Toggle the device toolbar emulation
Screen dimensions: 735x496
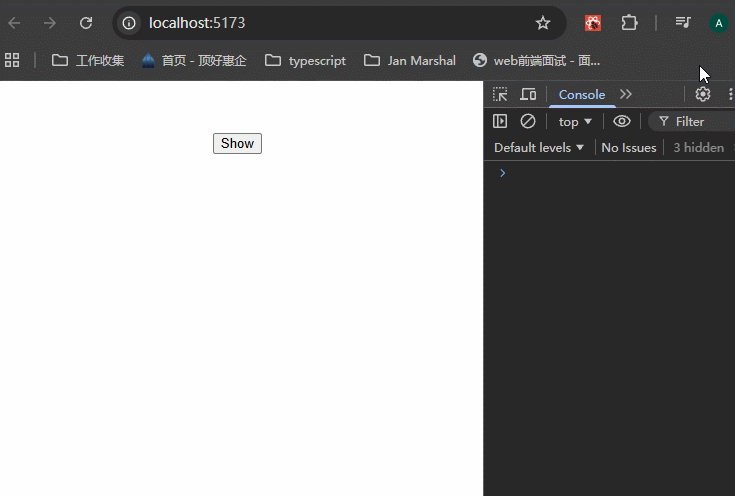[x=528, y=94]
